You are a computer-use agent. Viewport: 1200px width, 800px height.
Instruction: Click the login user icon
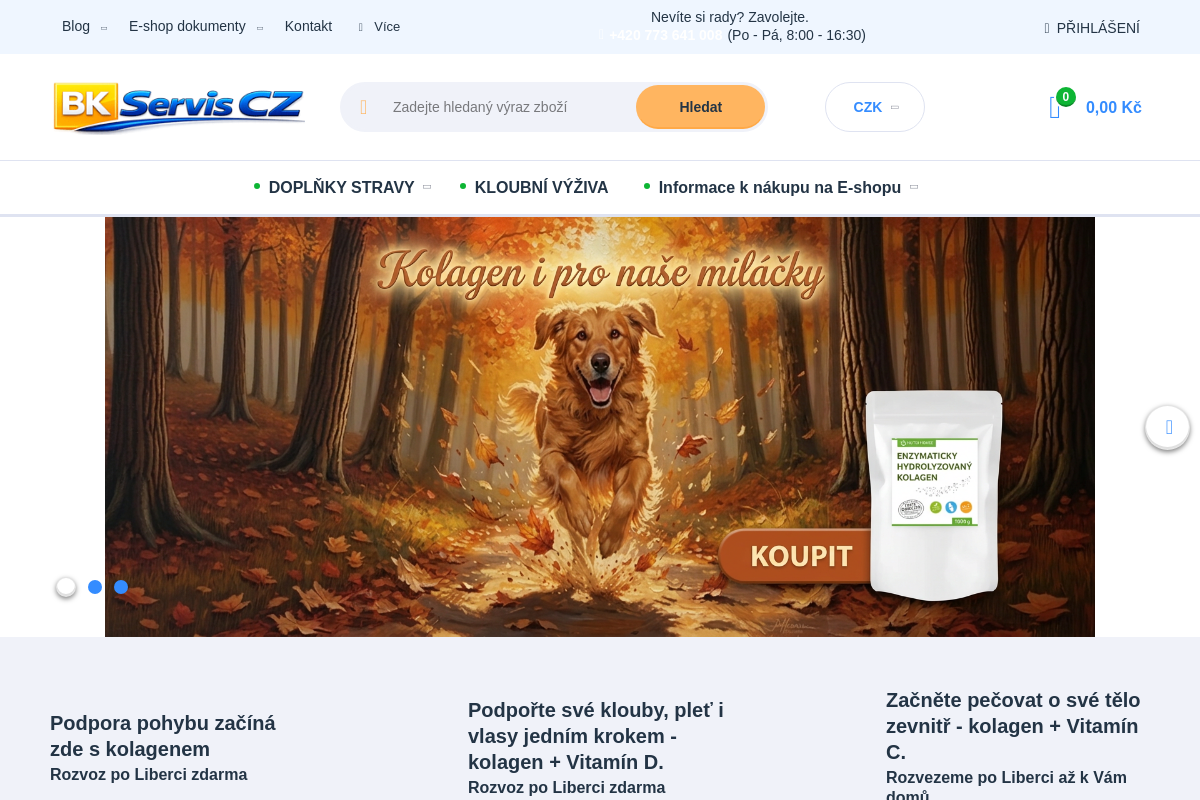1047,28
